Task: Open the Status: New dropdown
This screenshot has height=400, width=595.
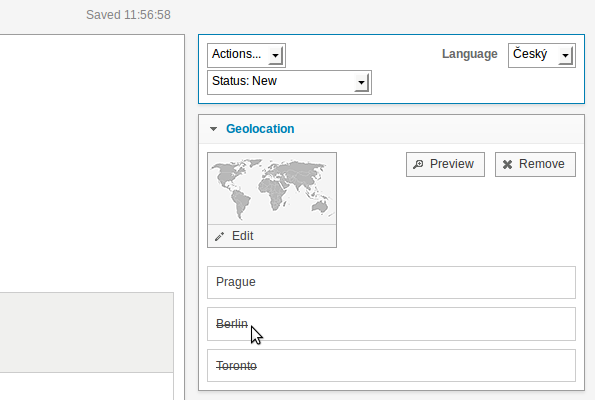Action: coord(289,82)
